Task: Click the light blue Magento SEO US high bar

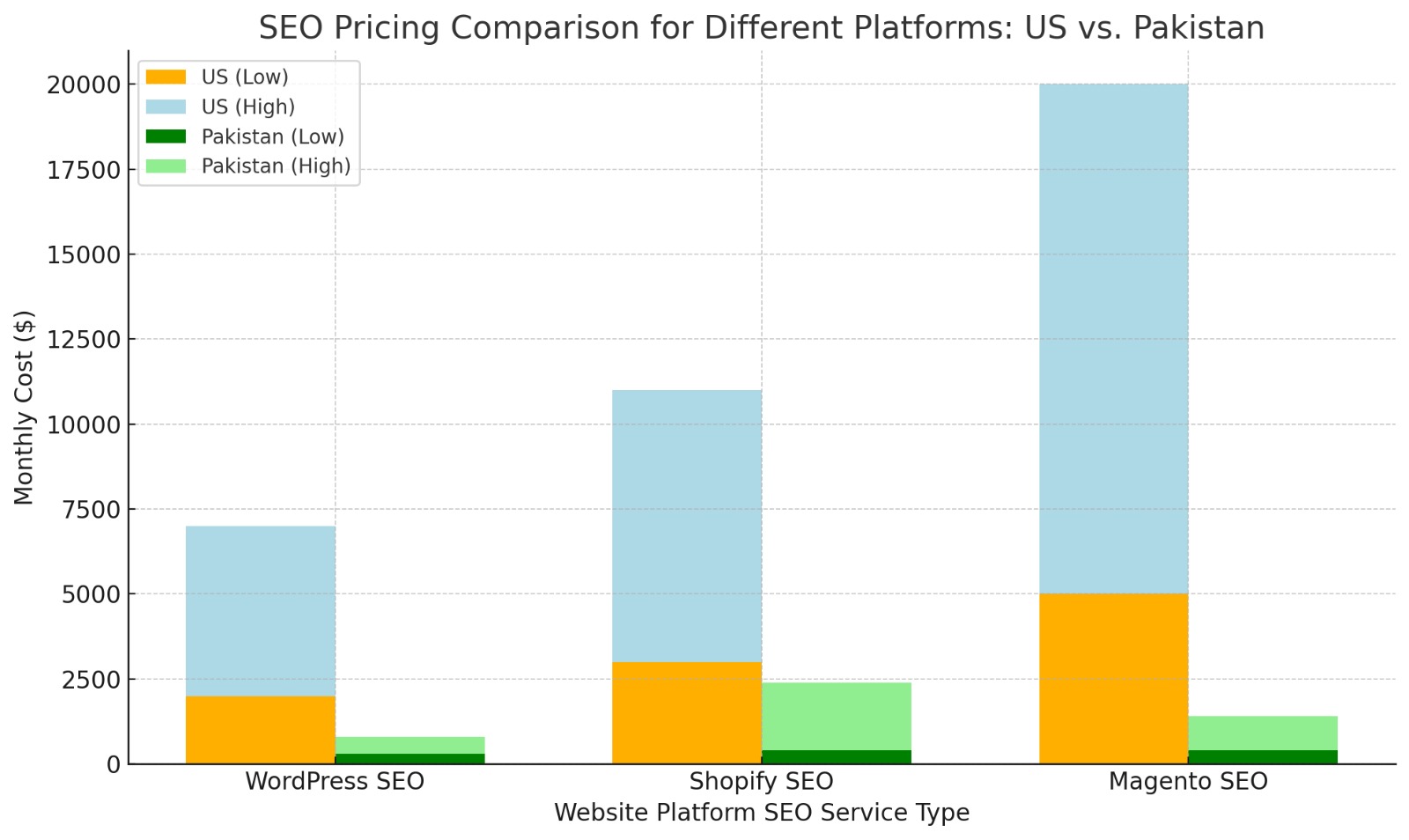Action: [1113, 338]
